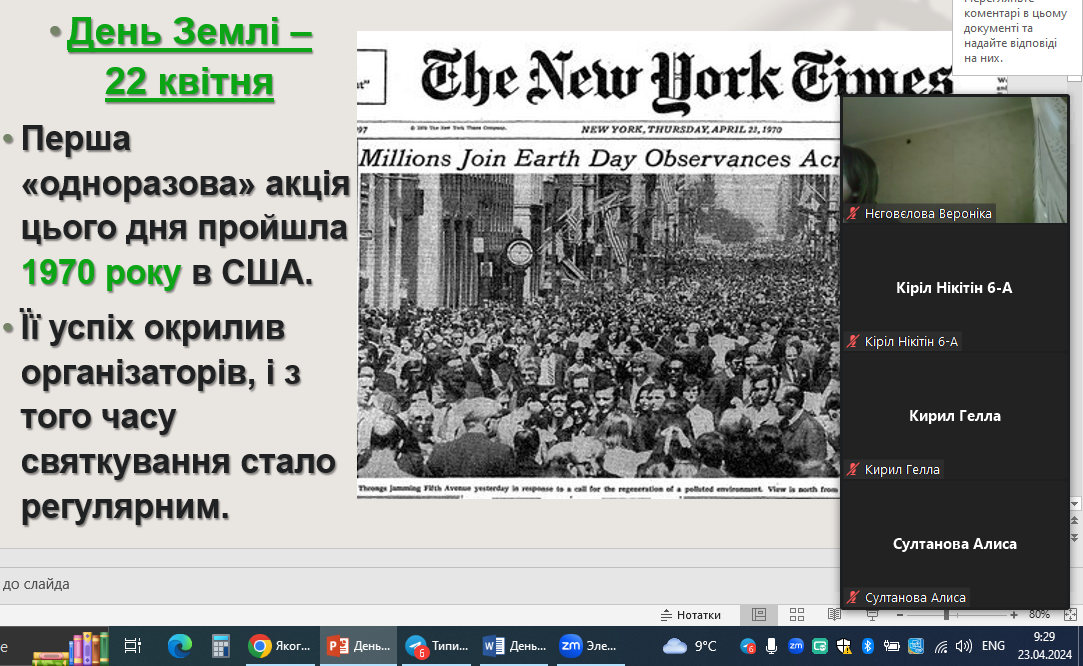Click the microphone icon in system tray
Screen dimensions: 1083x666
click(x=771, y=646)
